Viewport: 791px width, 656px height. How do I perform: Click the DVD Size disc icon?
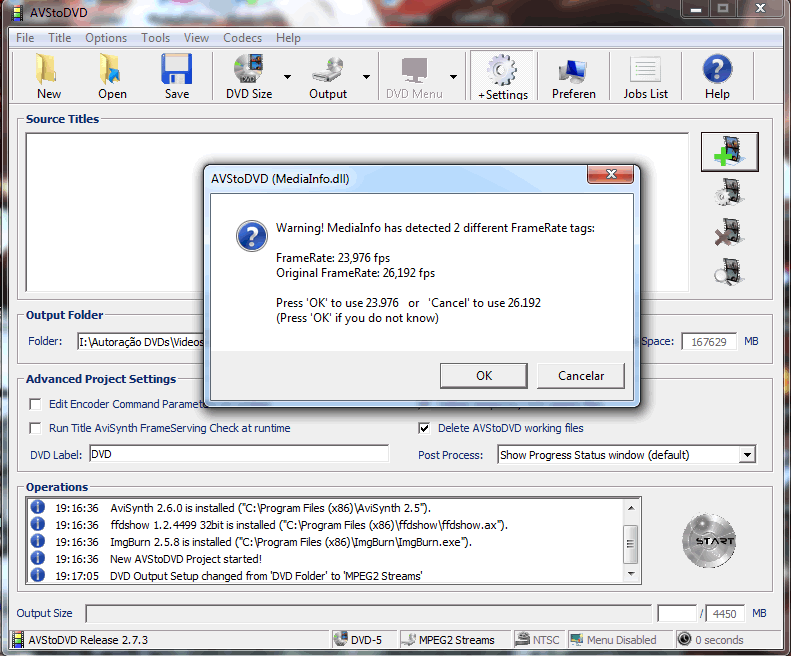pyautogui.click(x=249, y=69)
